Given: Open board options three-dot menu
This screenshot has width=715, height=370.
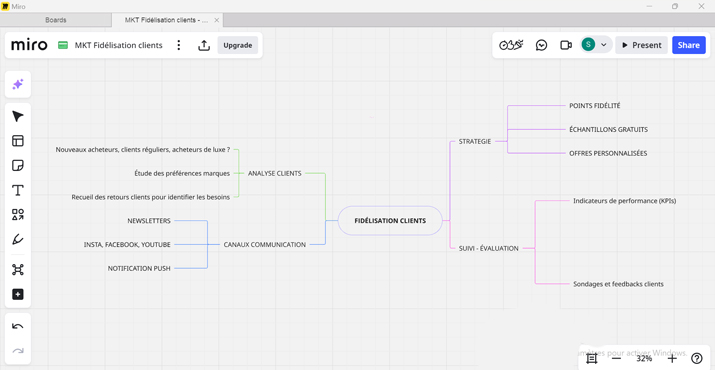Looking at the screenshot, I should click(179, 45).
